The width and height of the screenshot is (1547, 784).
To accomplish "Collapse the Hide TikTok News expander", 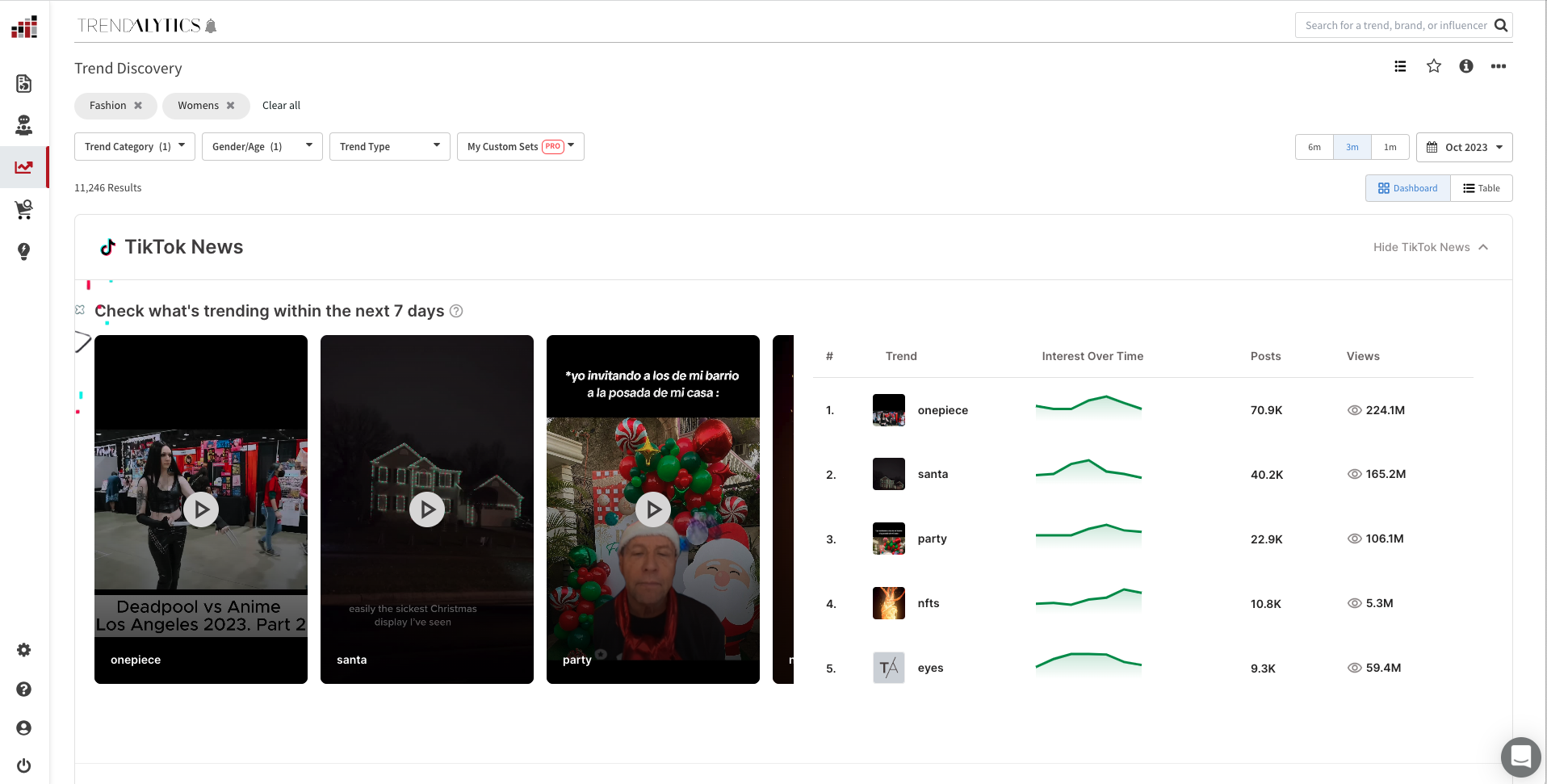I will pos(1431,247).
